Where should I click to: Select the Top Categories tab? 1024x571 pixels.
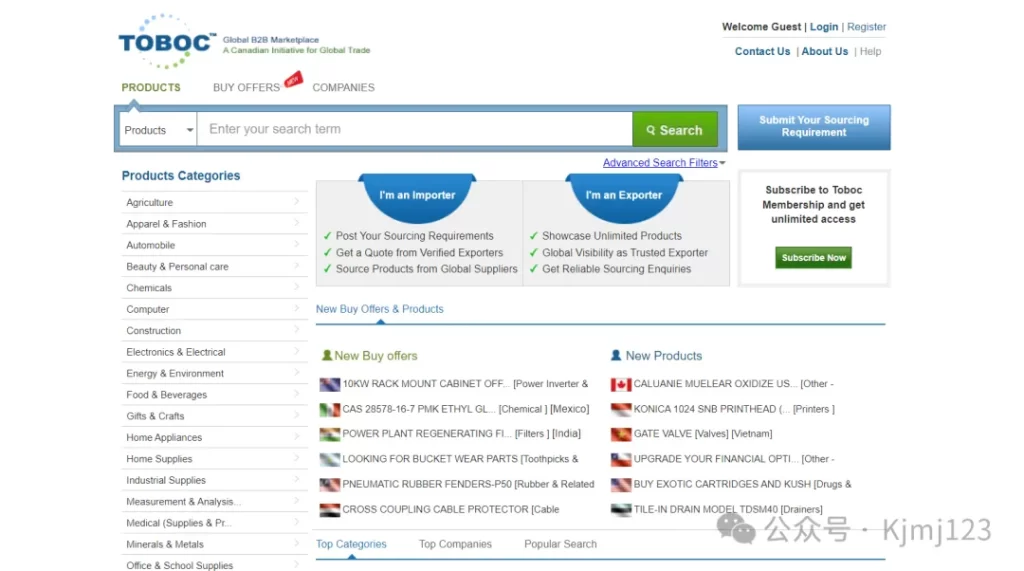(351, 544)
